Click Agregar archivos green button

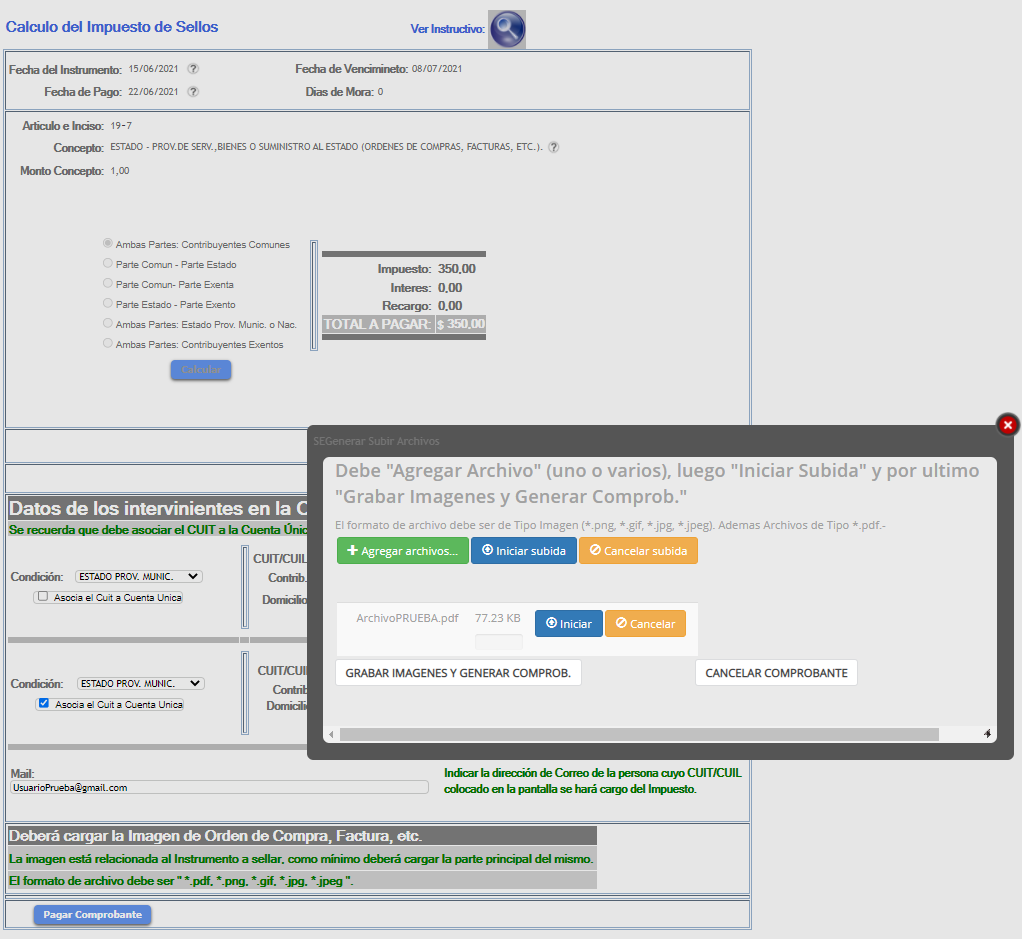click(403, 551)
